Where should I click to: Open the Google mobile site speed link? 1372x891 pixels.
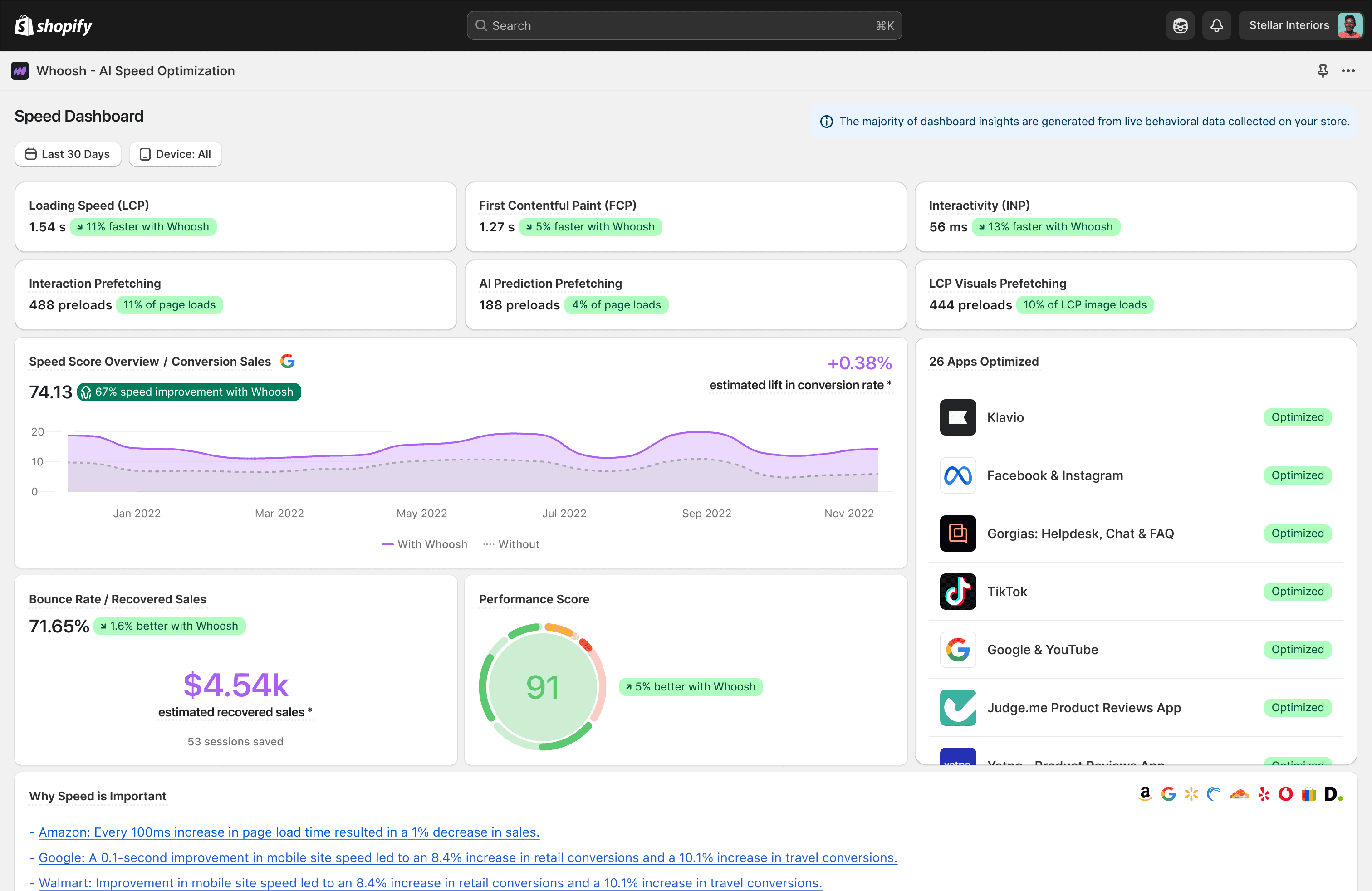pyautogui.click(x=467, y=857)
